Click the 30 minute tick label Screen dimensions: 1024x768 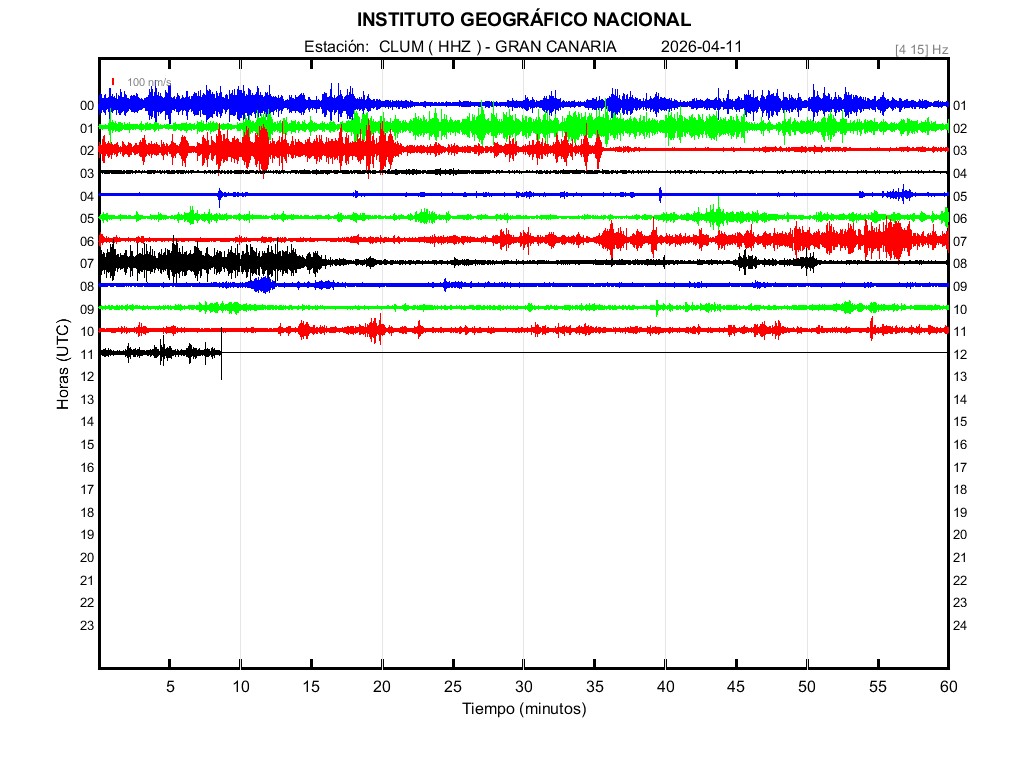523,686
